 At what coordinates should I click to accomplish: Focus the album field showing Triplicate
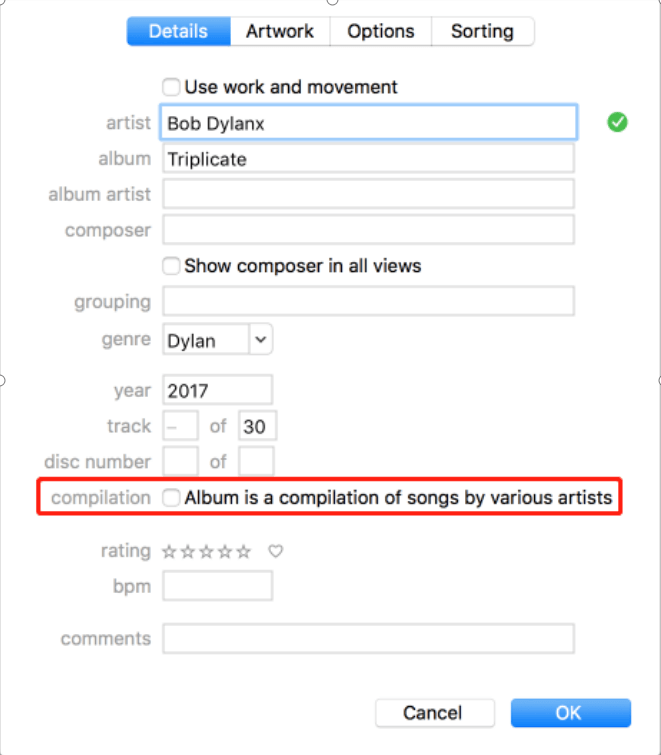(x=369, y=159)
